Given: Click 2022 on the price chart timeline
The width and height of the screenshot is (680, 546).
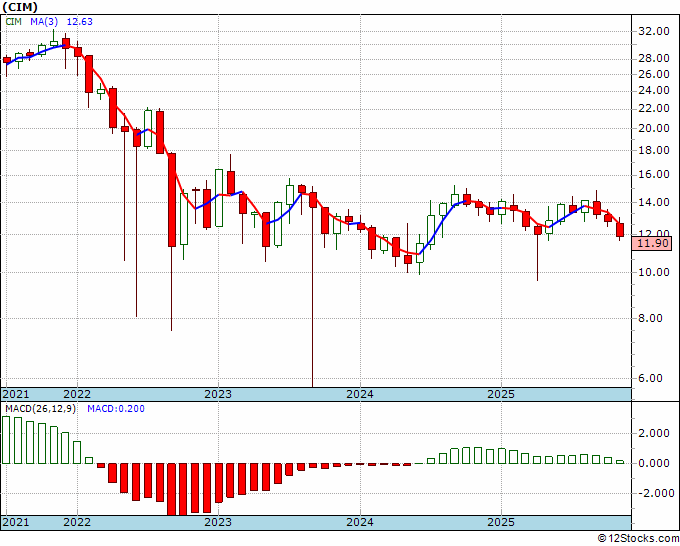Looking at the screenshot, I should tap(77, 394).
